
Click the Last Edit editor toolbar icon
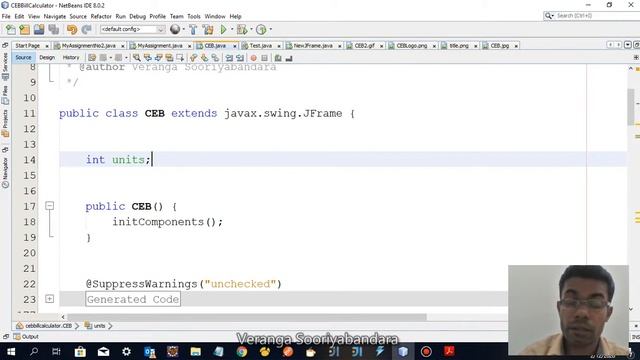92,58
